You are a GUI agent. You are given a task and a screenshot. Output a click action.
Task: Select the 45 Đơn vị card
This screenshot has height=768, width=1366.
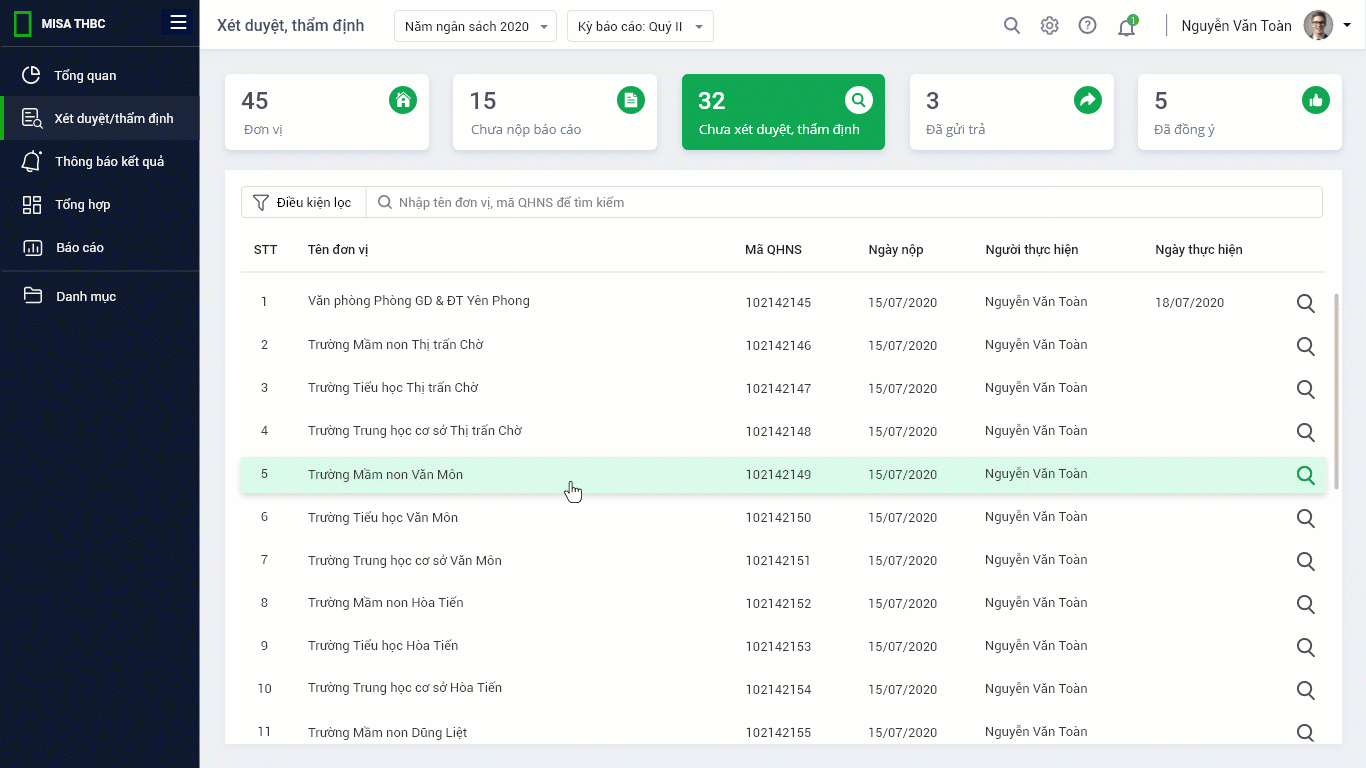[x=327, y=112]
